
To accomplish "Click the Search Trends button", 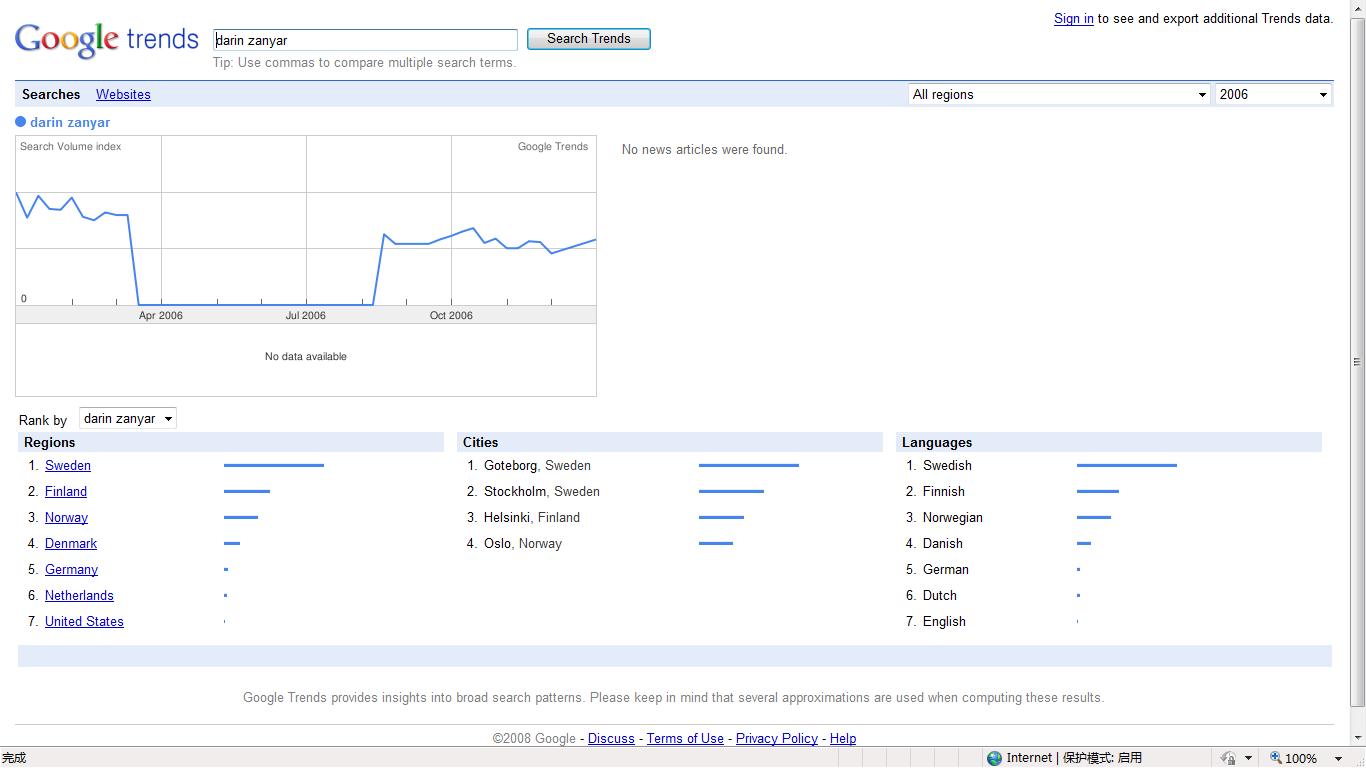I will coord(589,39).
